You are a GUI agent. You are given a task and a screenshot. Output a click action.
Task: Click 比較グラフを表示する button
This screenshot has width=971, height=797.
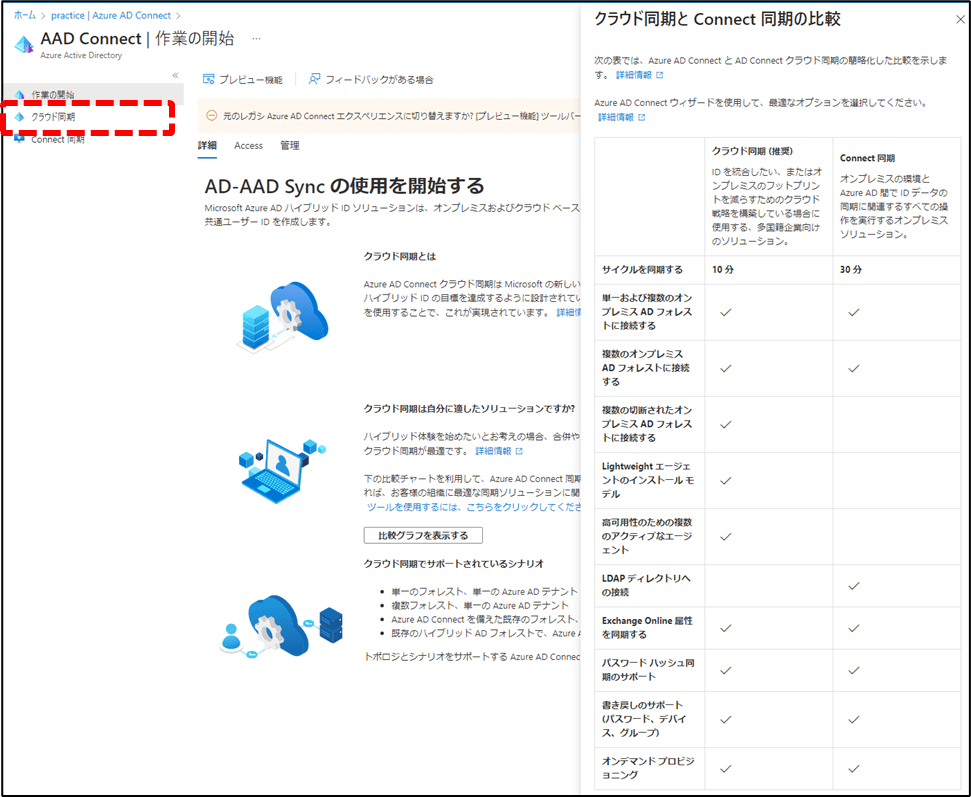click(x=423, y=535)
